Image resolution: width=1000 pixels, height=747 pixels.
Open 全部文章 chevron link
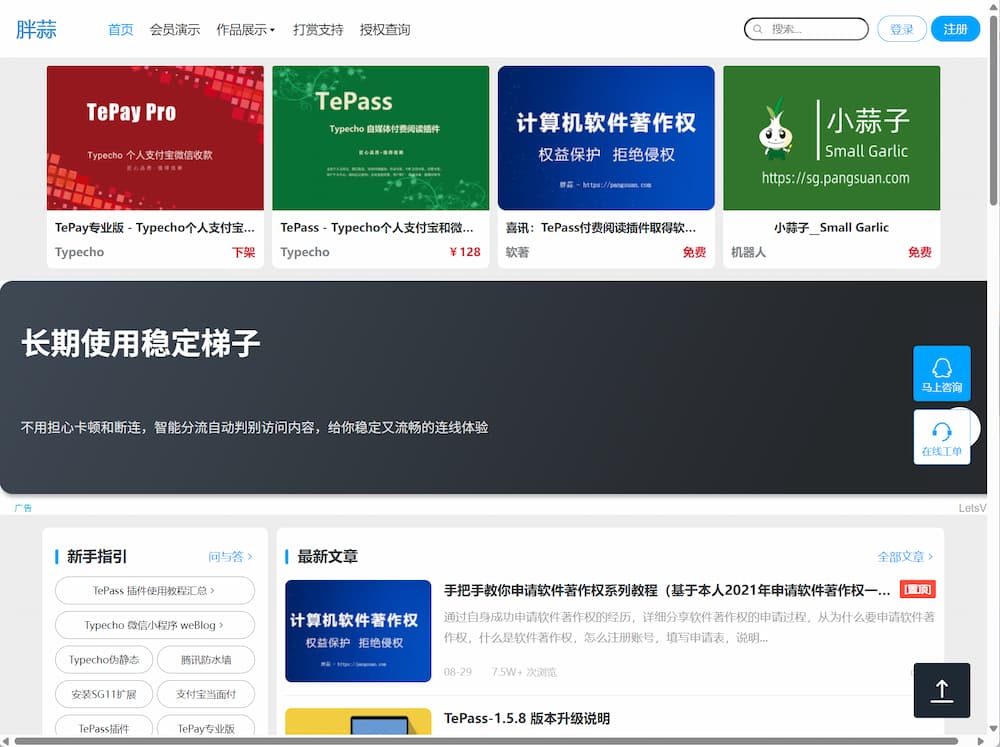tap(904, 556)
